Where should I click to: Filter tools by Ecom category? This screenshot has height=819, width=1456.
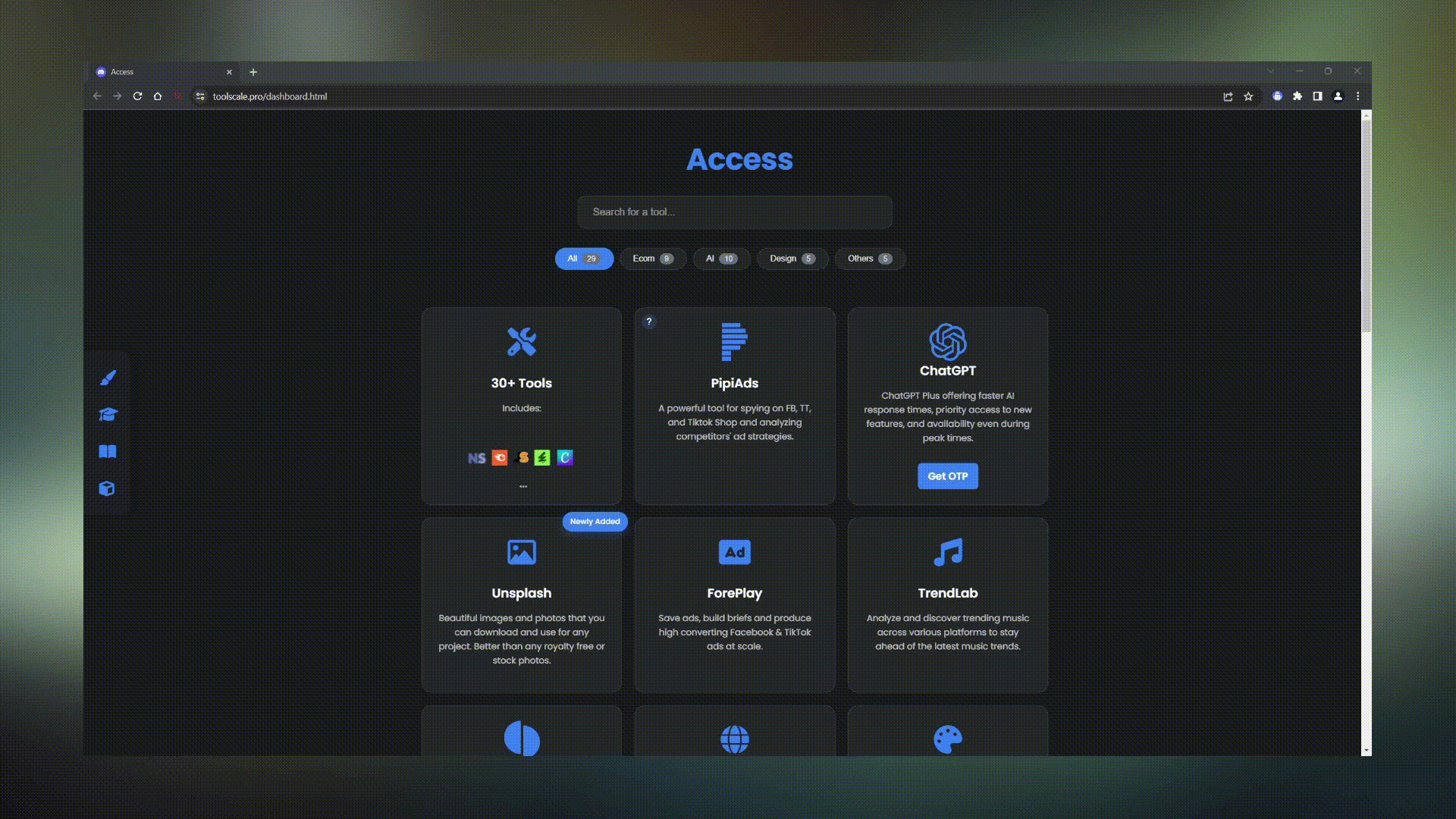[x=652, y=259]
